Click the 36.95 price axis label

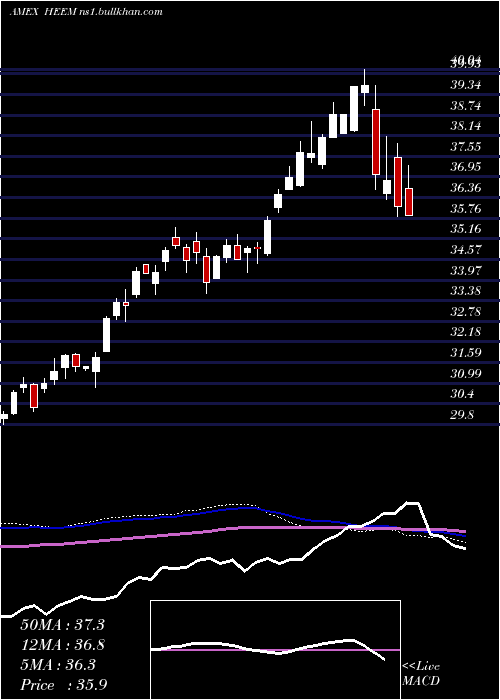pyautogui.click(x=466, y=167)
